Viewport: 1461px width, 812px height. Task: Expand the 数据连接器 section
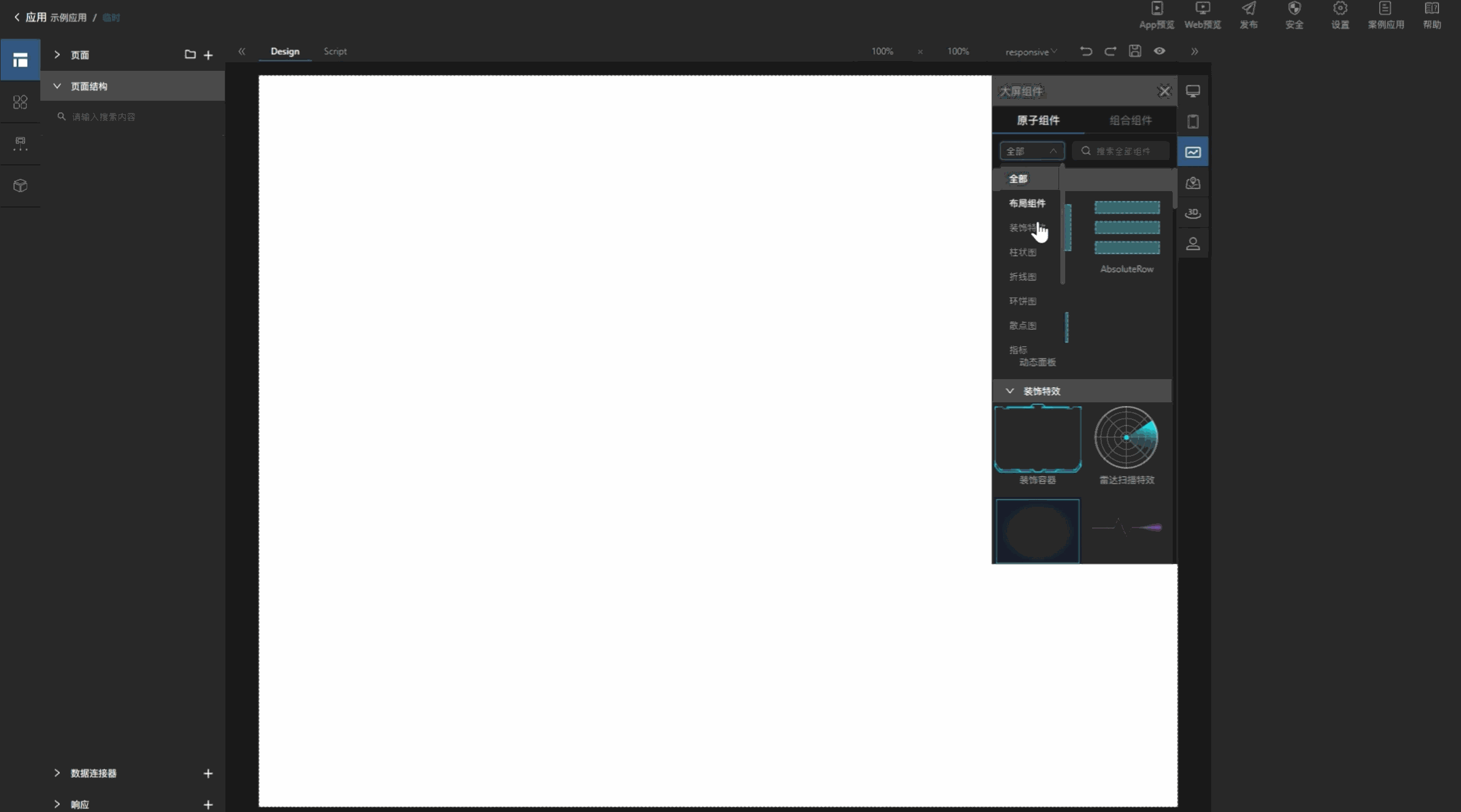pos(57,773)
